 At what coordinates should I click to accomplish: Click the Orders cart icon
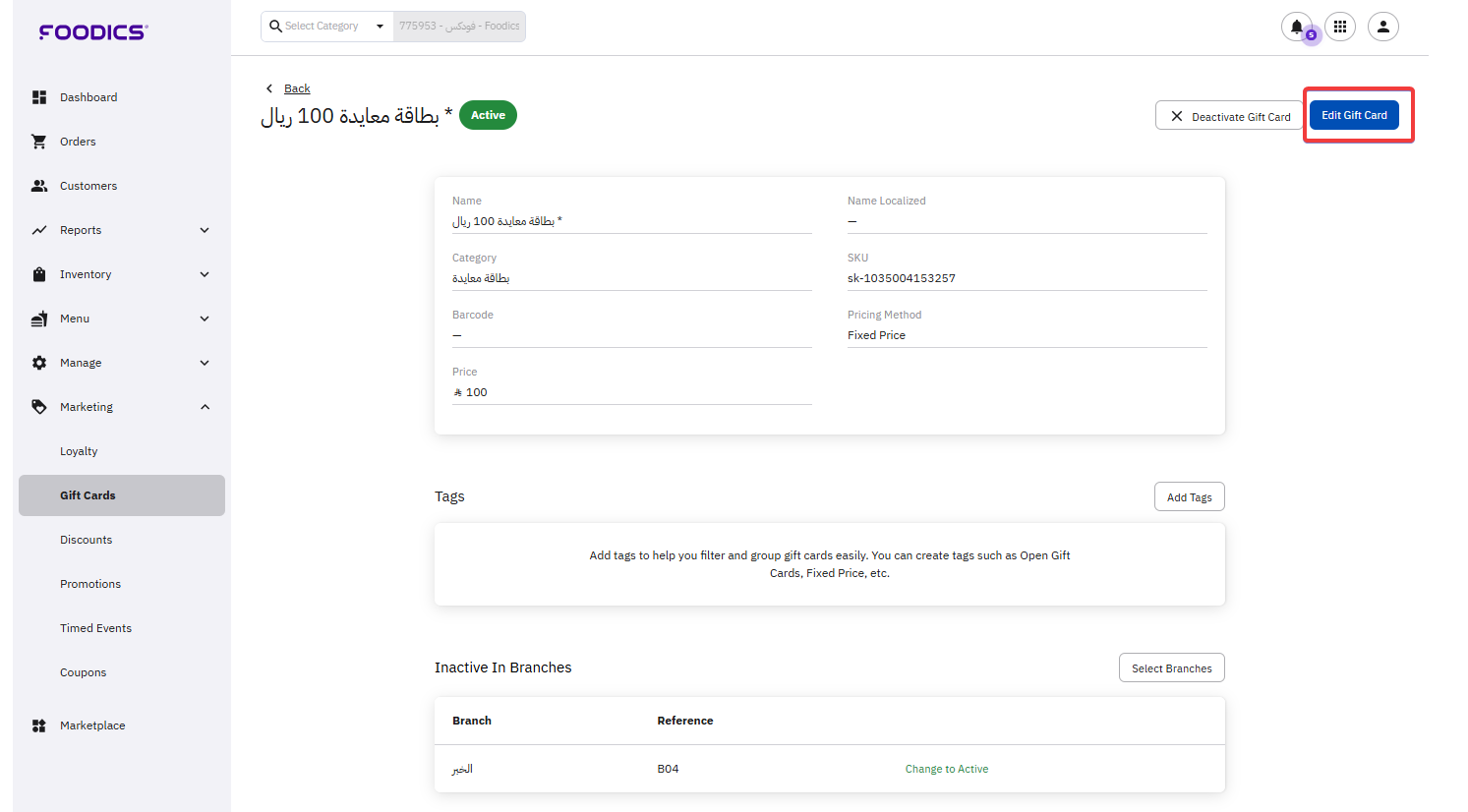coord(39,142)
